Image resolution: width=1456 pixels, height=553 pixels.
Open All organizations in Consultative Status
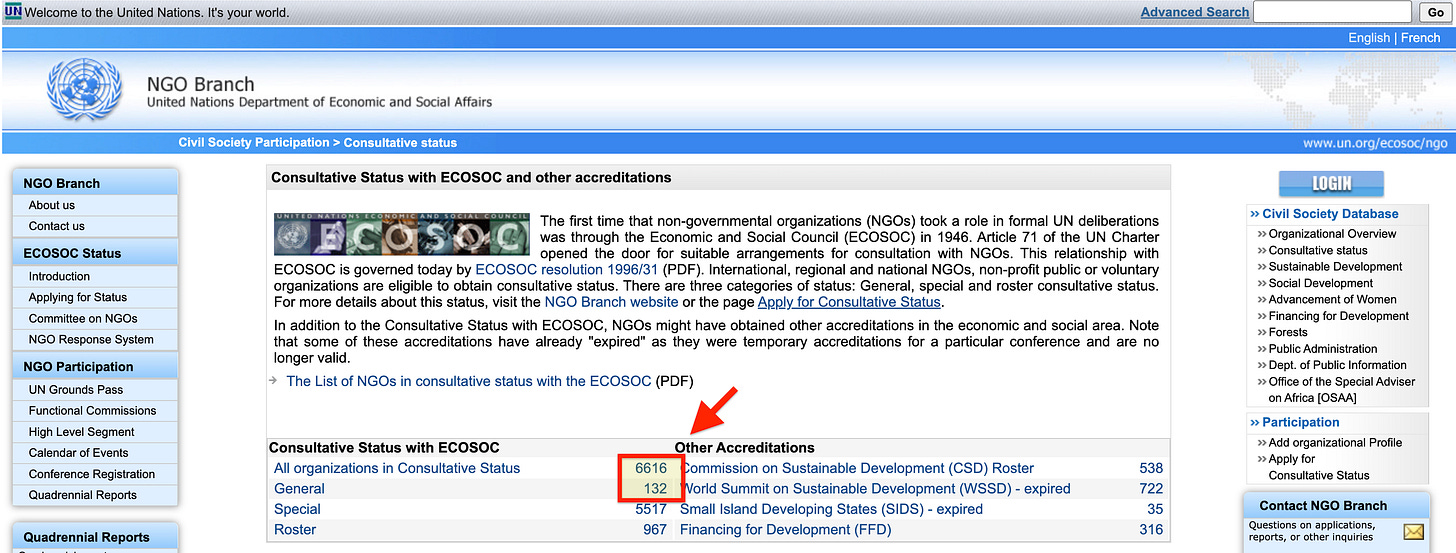tap(397, 468)
